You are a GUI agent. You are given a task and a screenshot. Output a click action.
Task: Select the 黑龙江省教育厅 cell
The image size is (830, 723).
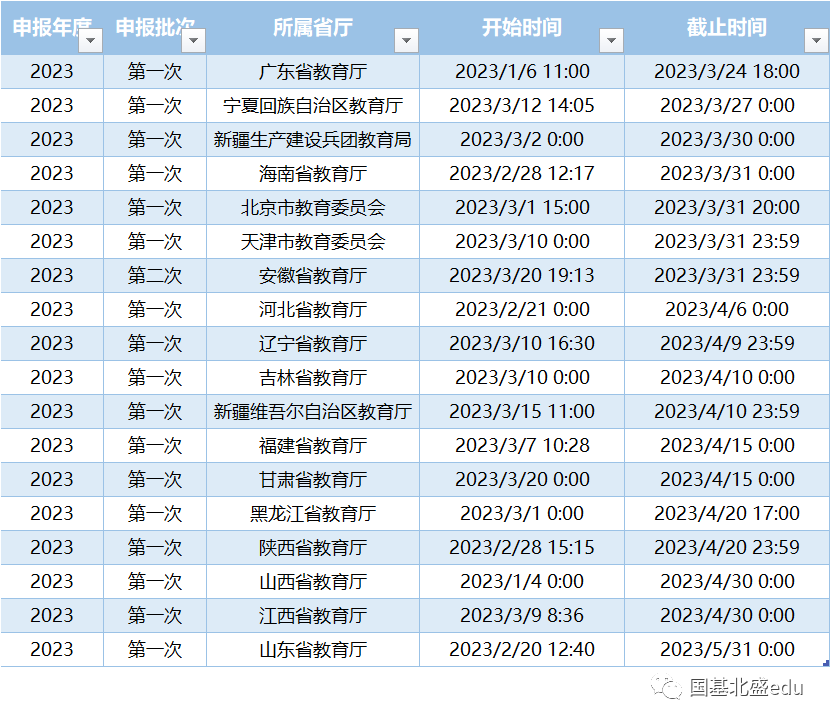[310, 514]
